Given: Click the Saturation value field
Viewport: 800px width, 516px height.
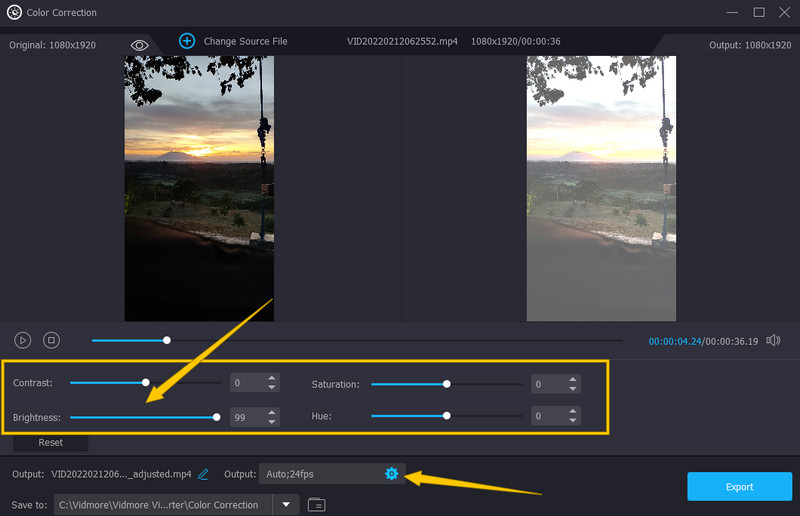Looking at the screenshot, I should pyautogui.click(x=556, y=384).
